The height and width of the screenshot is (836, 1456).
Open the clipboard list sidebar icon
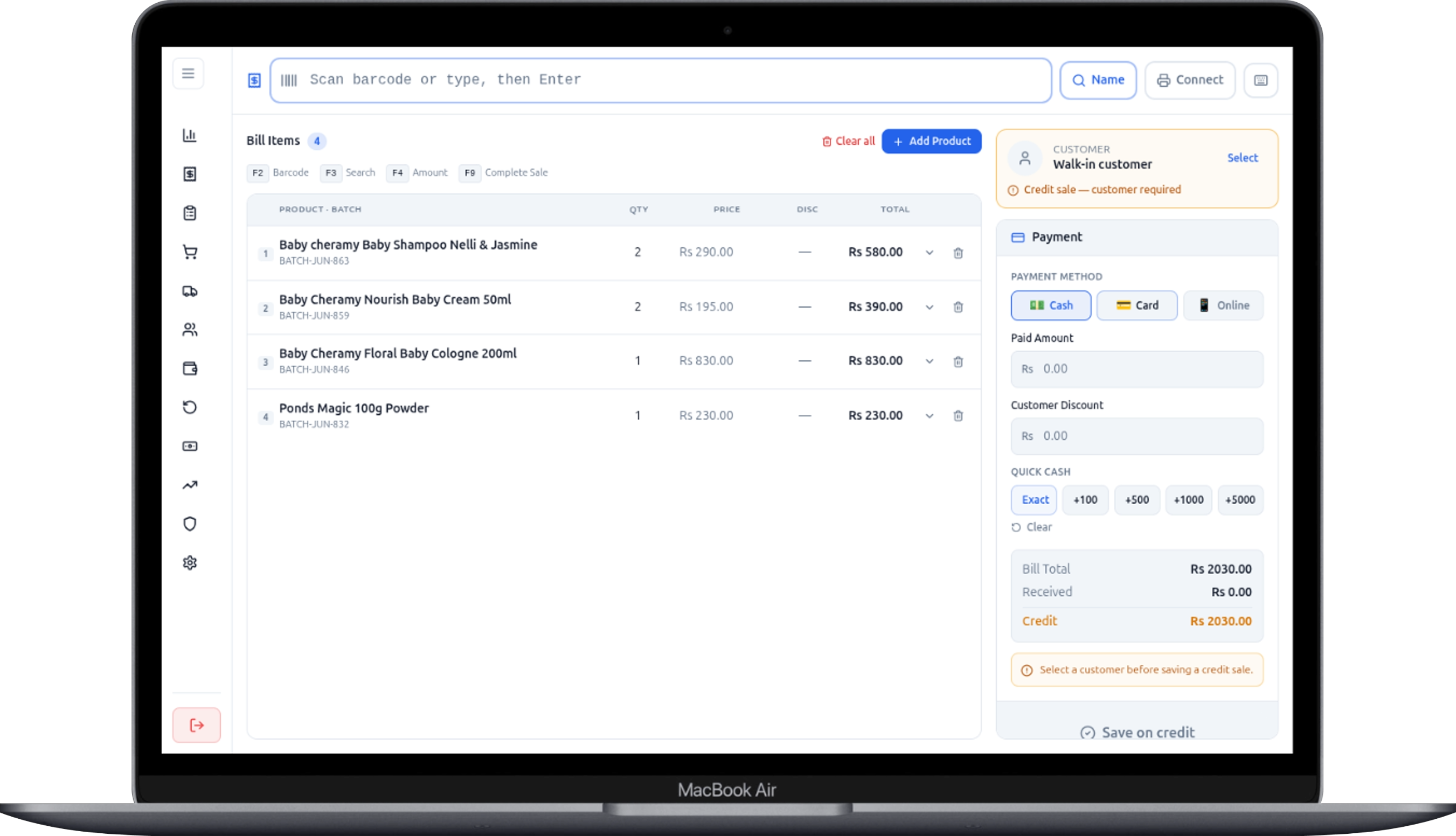[190, 213]
